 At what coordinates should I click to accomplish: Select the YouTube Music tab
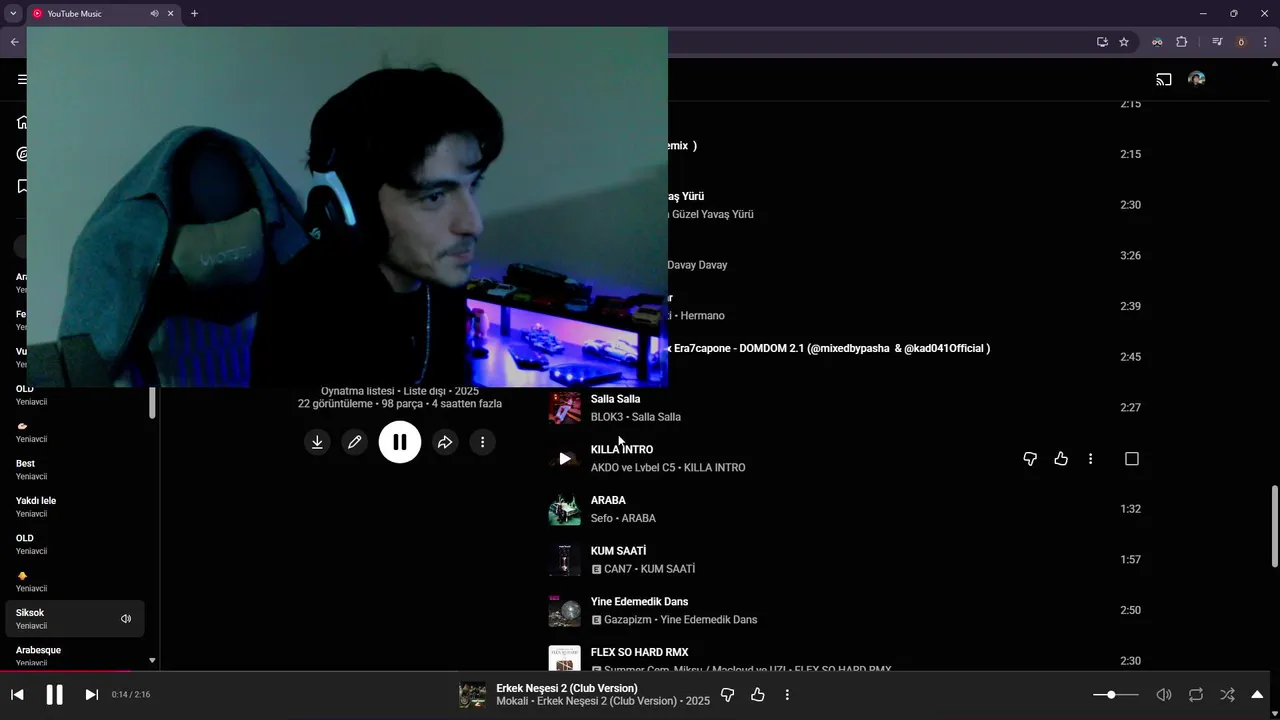pos(104,14)
